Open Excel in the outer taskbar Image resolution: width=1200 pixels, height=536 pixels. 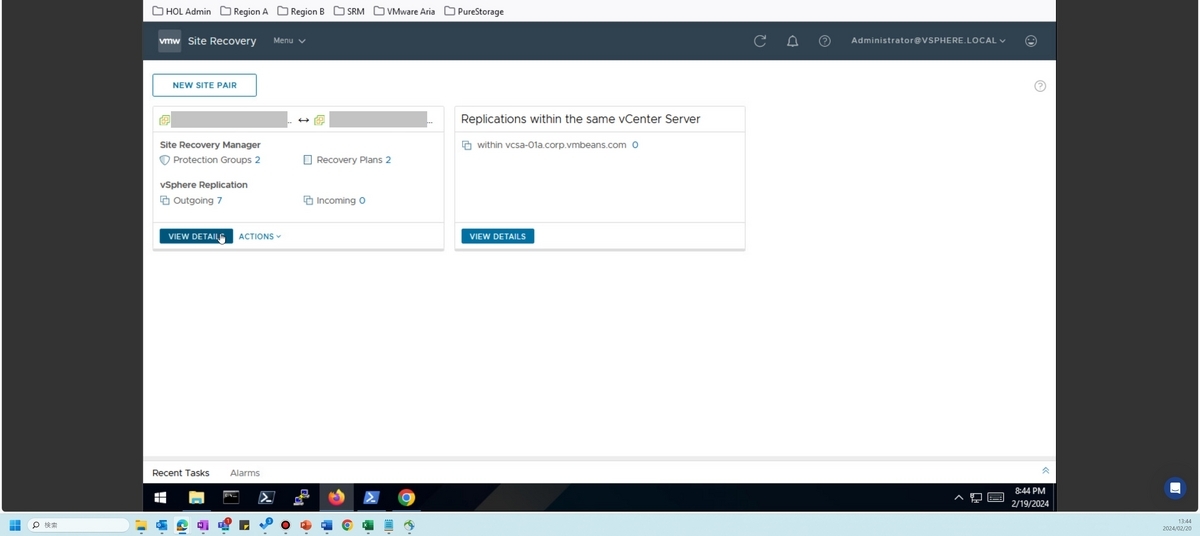pyautogui.click(x=368, y=525)
